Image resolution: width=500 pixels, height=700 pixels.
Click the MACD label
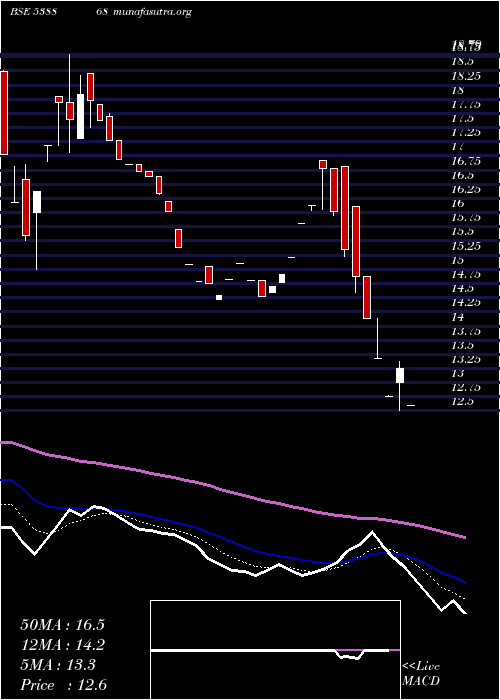(421, 681)
